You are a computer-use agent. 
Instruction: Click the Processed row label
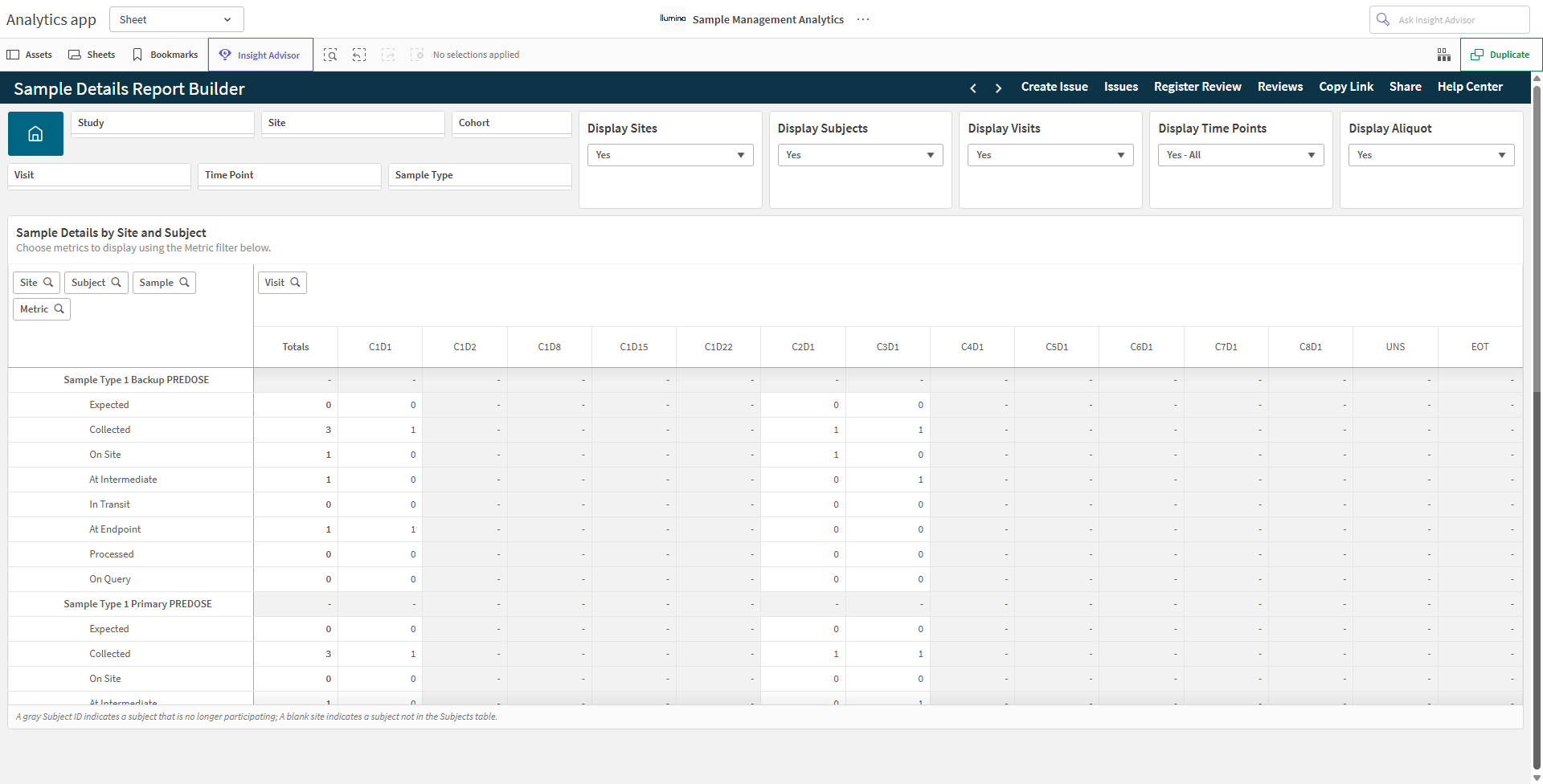[x=112, y=554]
